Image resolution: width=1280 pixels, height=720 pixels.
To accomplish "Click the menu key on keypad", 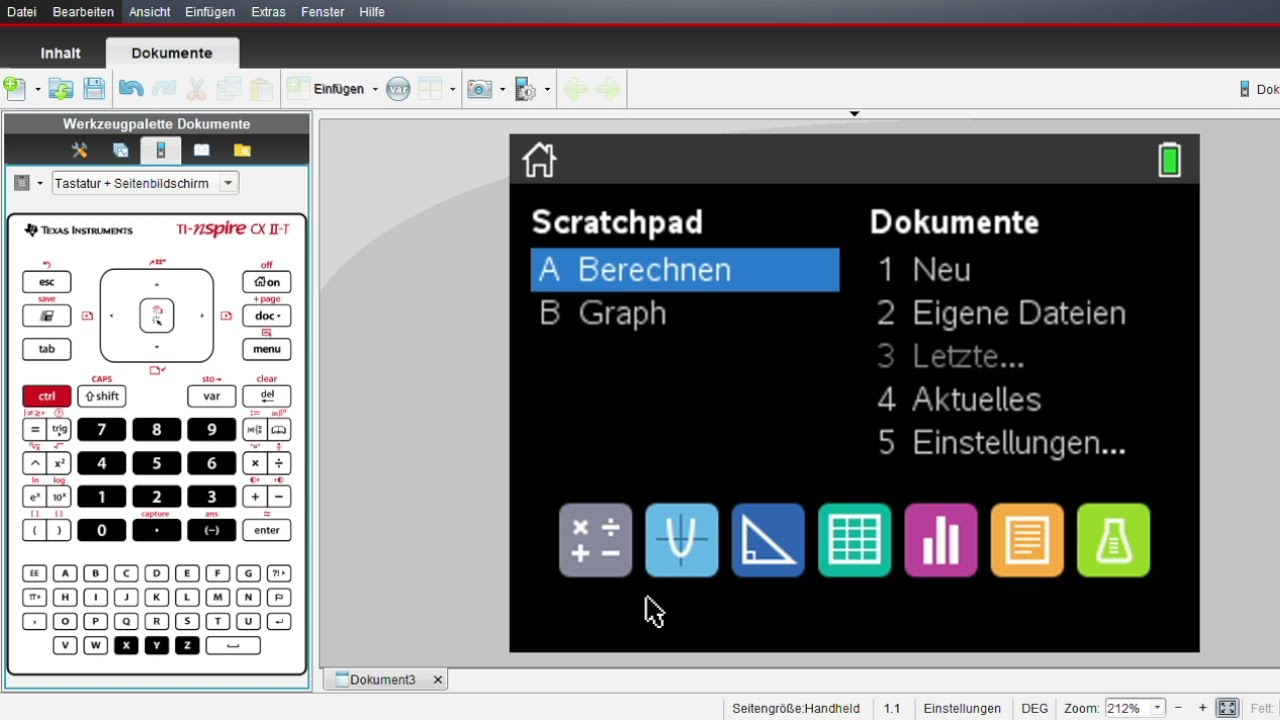I will coord(267,350).
